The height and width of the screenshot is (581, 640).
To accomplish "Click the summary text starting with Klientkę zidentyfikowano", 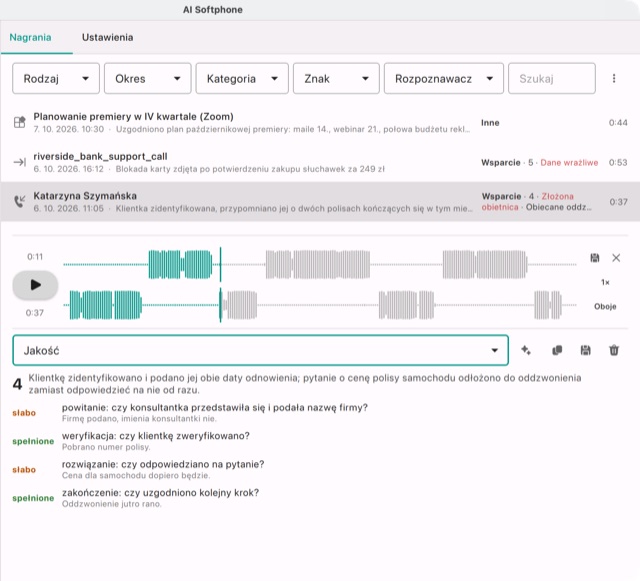I will pyautogui.click(x=304, y=384).
